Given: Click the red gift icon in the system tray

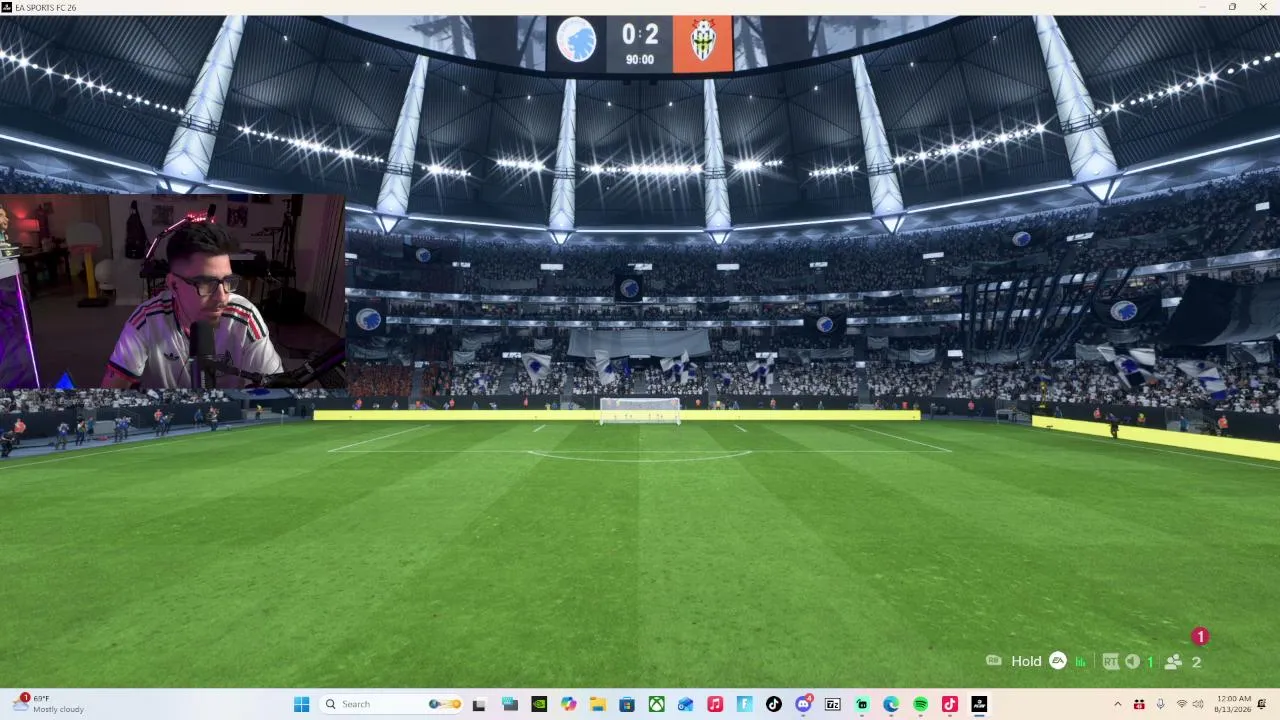Looking at the screenshot, I should [1139, 704].
